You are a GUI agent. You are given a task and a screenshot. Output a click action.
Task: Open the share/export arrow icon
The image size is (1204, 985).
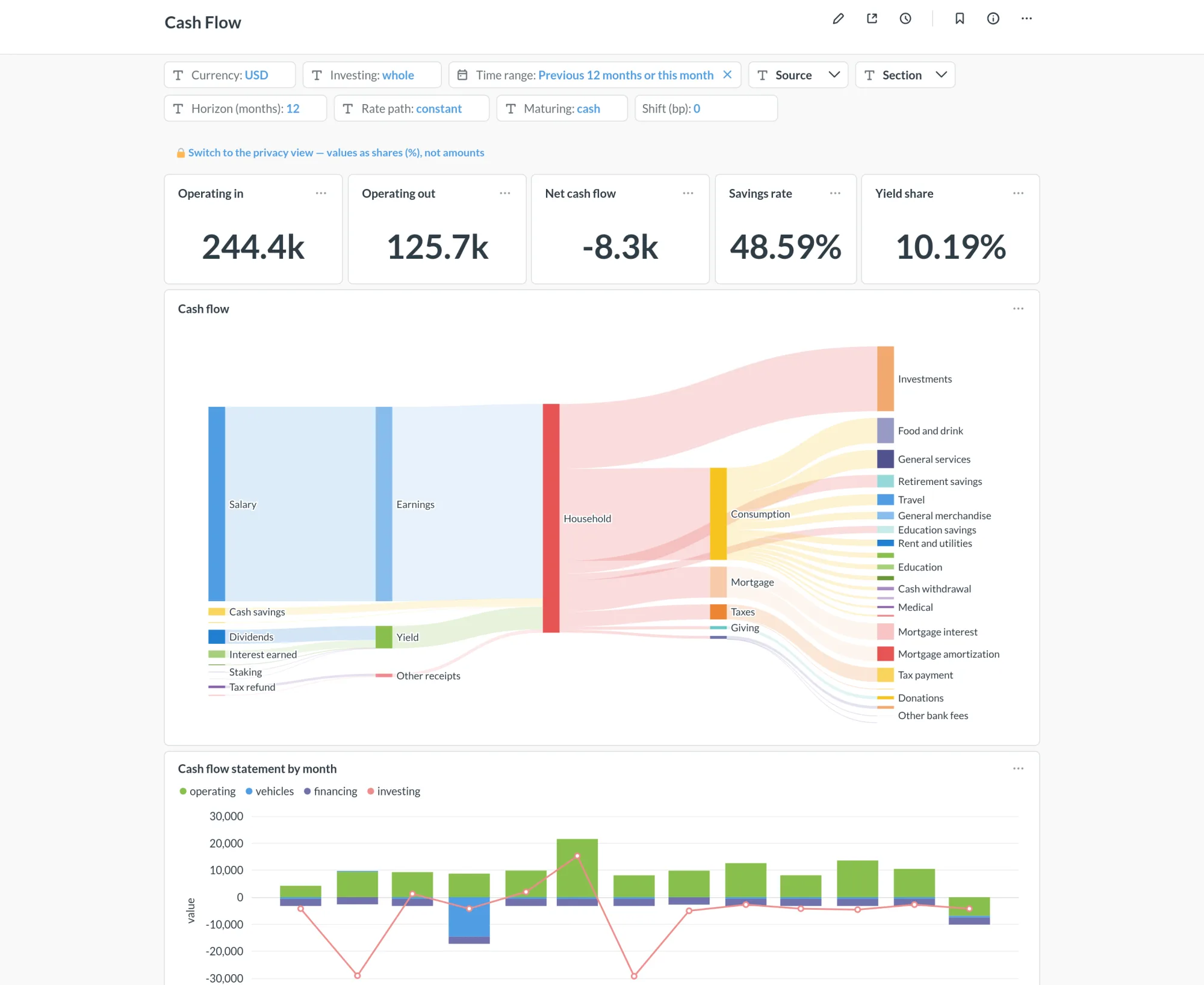click(x=872, y=19)
